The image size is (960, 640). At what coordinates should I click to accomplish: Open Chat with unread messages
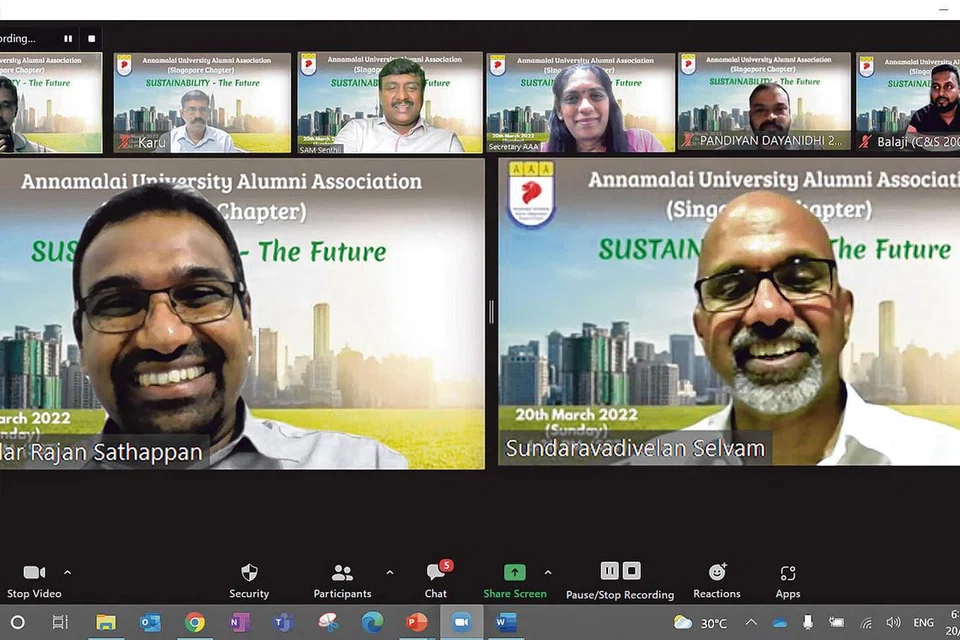coord(436,573)
